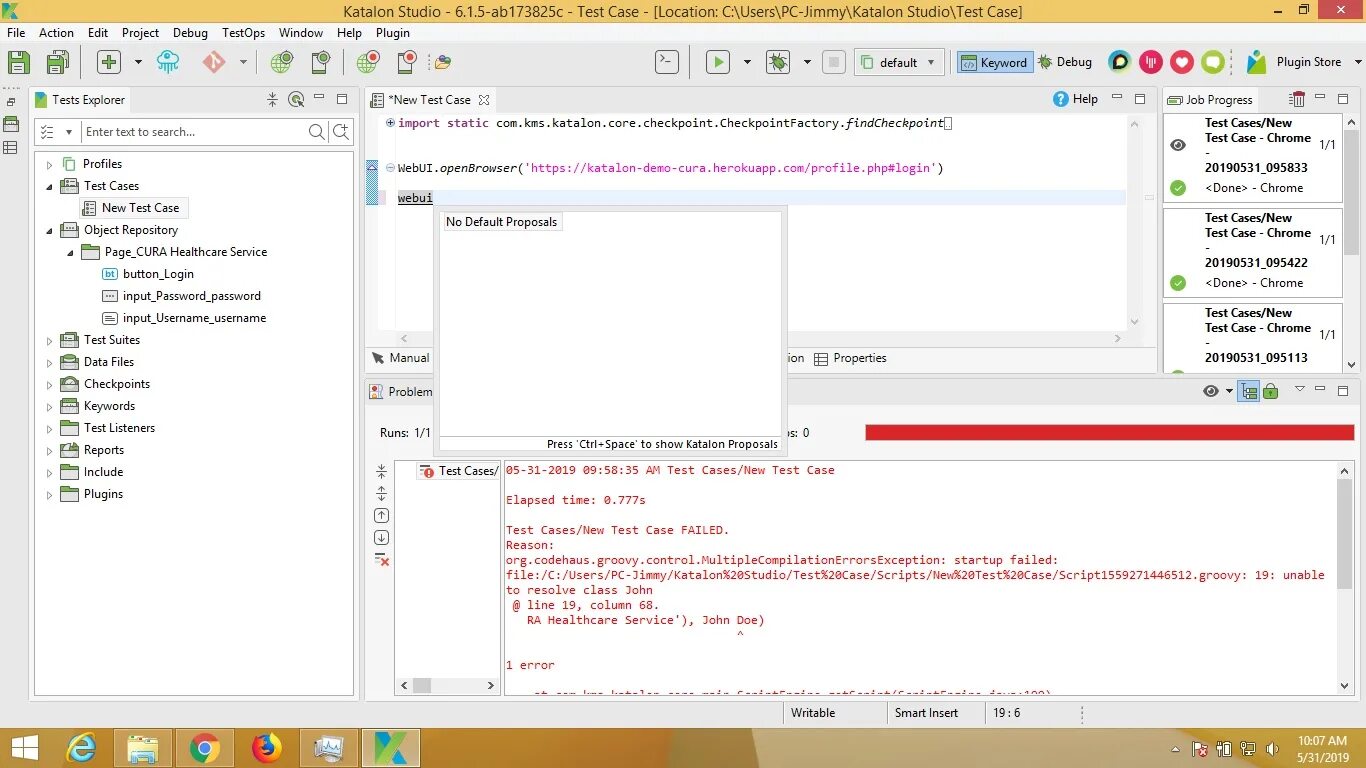
Task: Open the Katalon TestOps jellyfish icon
Action: pos(169,62)
